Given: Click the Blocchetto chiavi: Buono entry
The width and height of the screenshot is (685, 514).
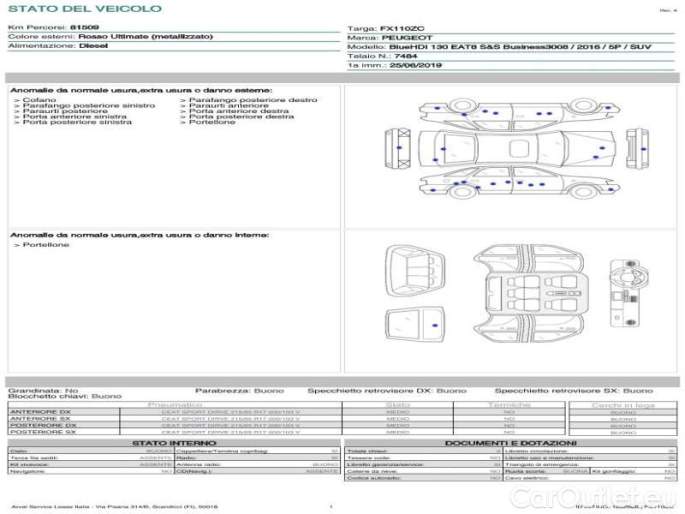Looking at the screenshot, I should 65,397.
